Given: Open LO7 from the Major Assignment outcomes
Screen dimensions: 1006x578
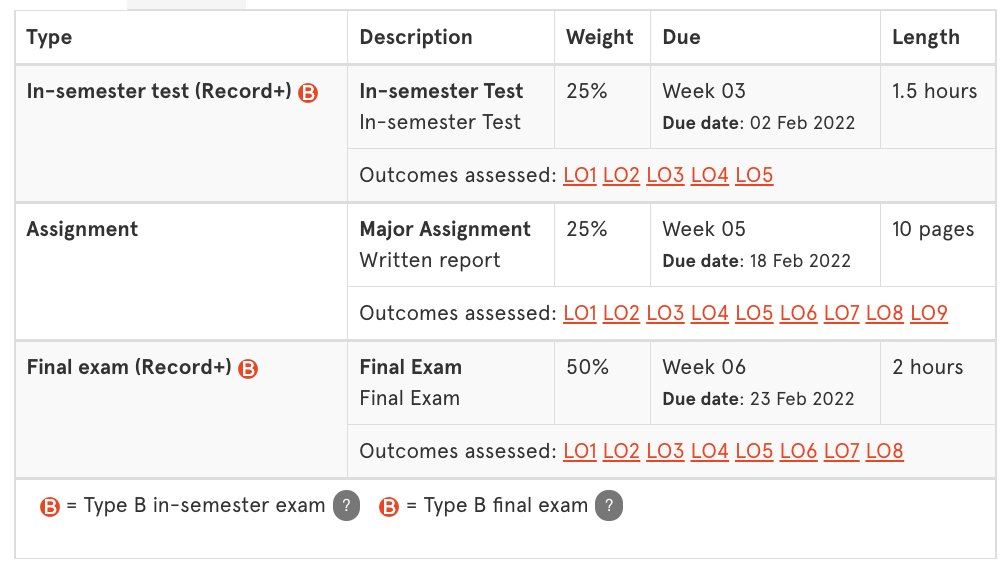Looking at the screenshot, I should point(840,313).
